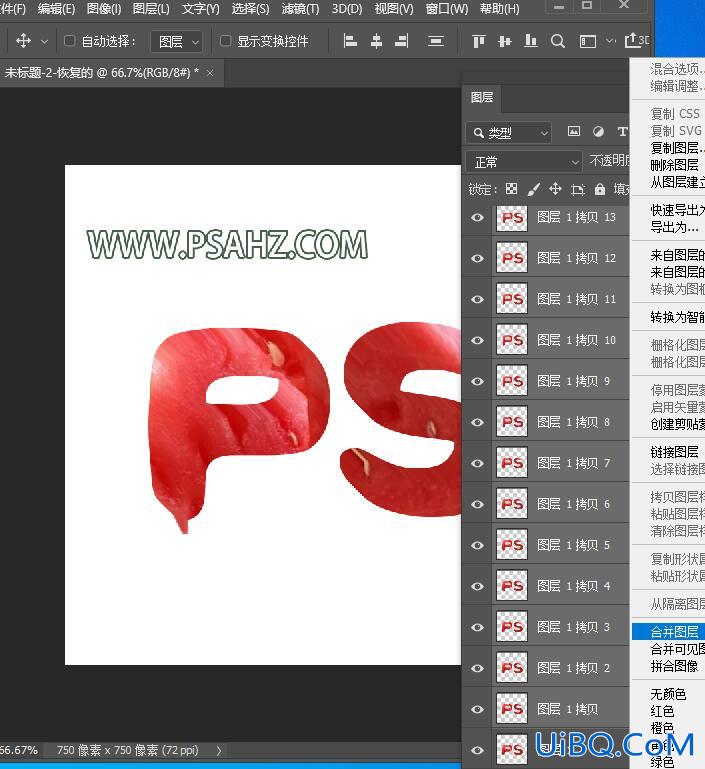Click 750 像素 x 750 像素 status info
Viewport: 705px width, 769px height.
pyautogui.click(x=127, y=750)
